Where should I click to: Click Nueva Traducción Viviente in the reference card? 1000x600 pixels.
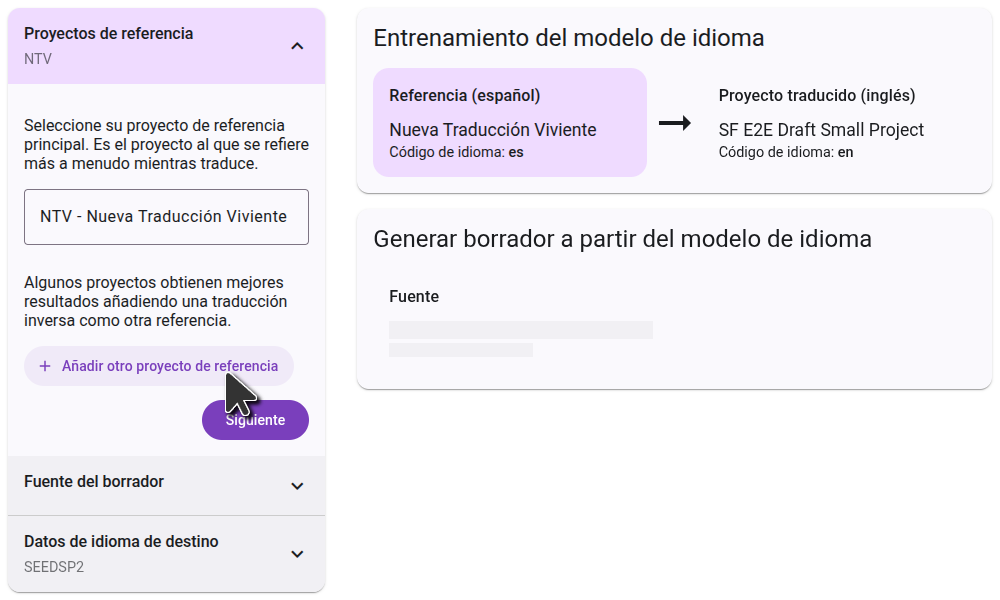(x=493, y=130)
